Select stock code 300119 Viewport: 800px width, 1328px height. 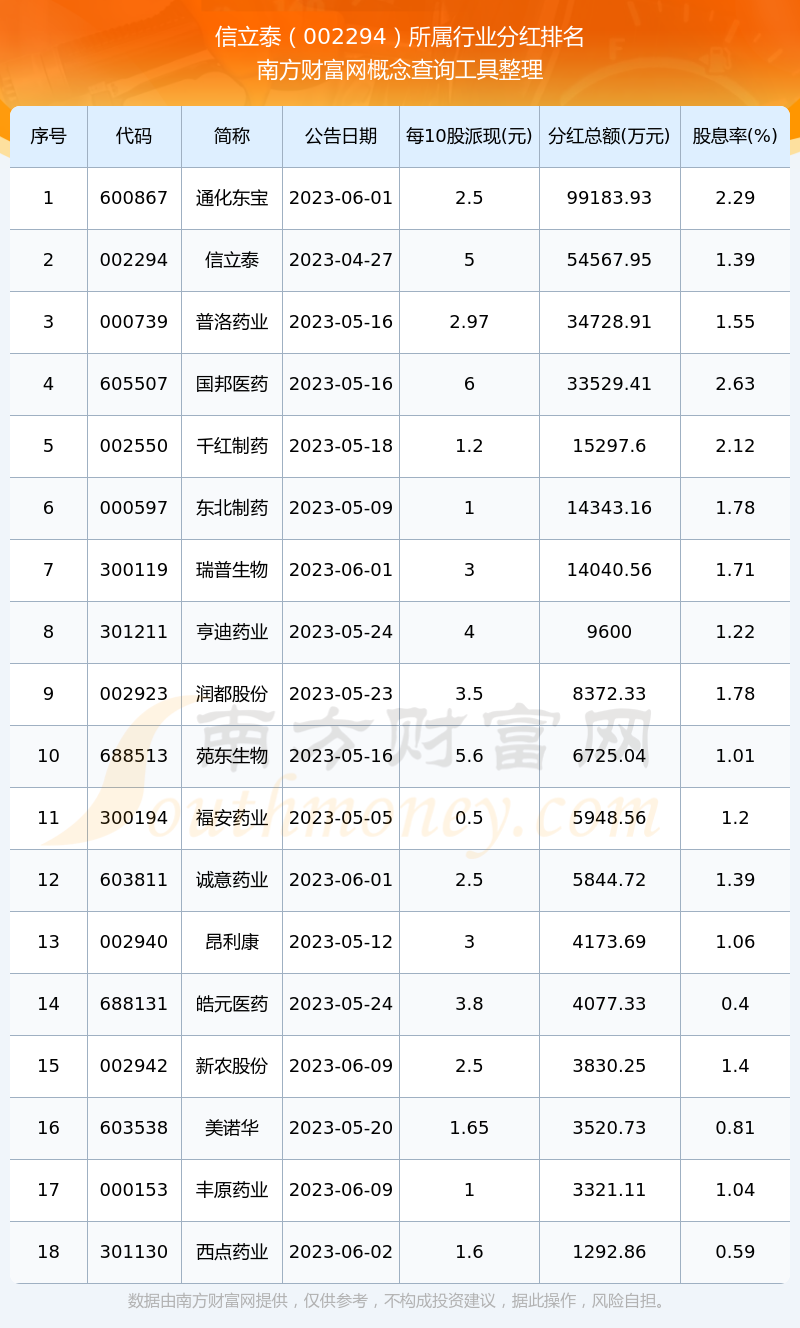pos(134,570)
